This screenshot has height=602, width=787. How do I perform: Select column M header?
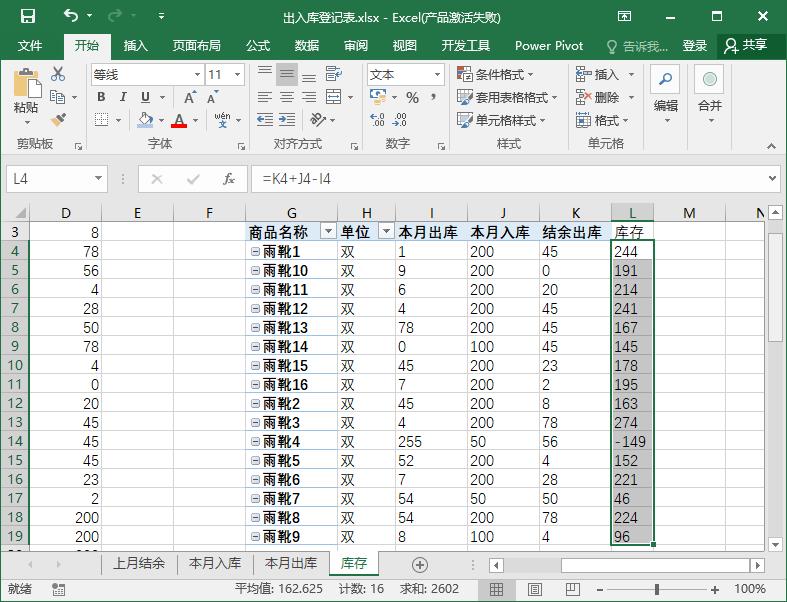689,213
